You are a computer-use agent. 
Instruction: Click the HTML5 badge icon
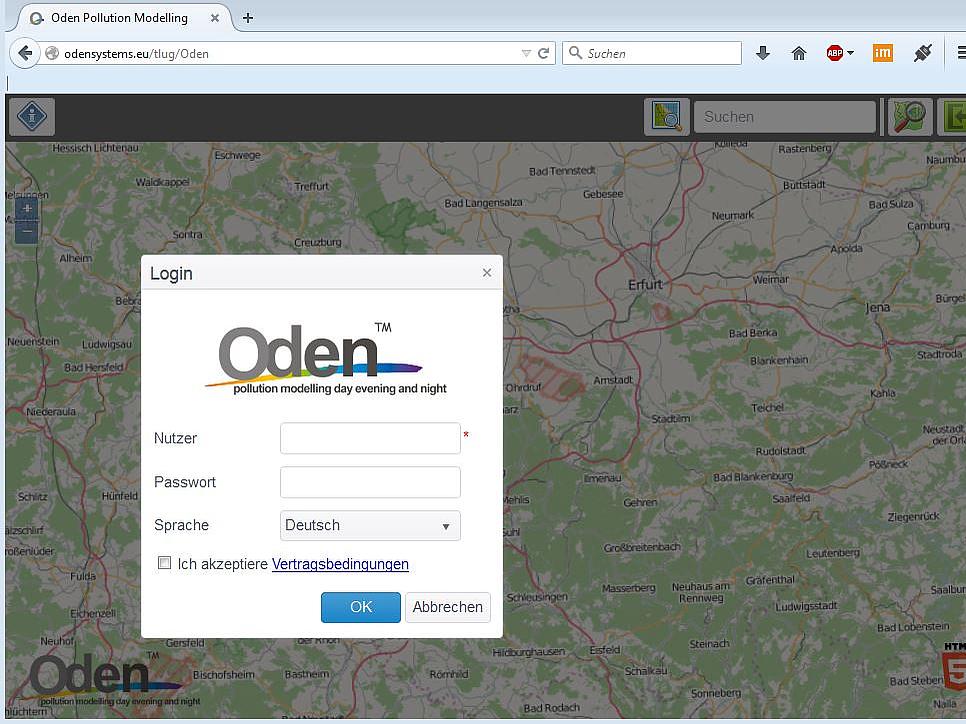coord(954,665)
